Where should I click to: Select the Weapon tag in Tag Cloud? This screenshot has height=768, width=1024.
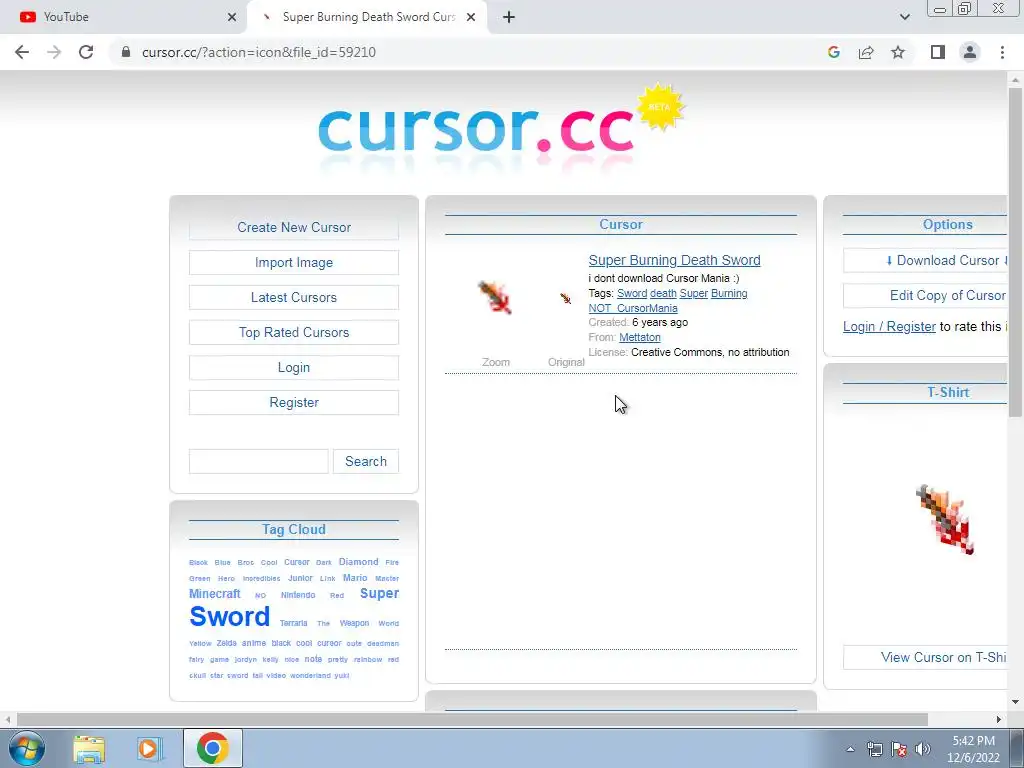tap(354, 623)
